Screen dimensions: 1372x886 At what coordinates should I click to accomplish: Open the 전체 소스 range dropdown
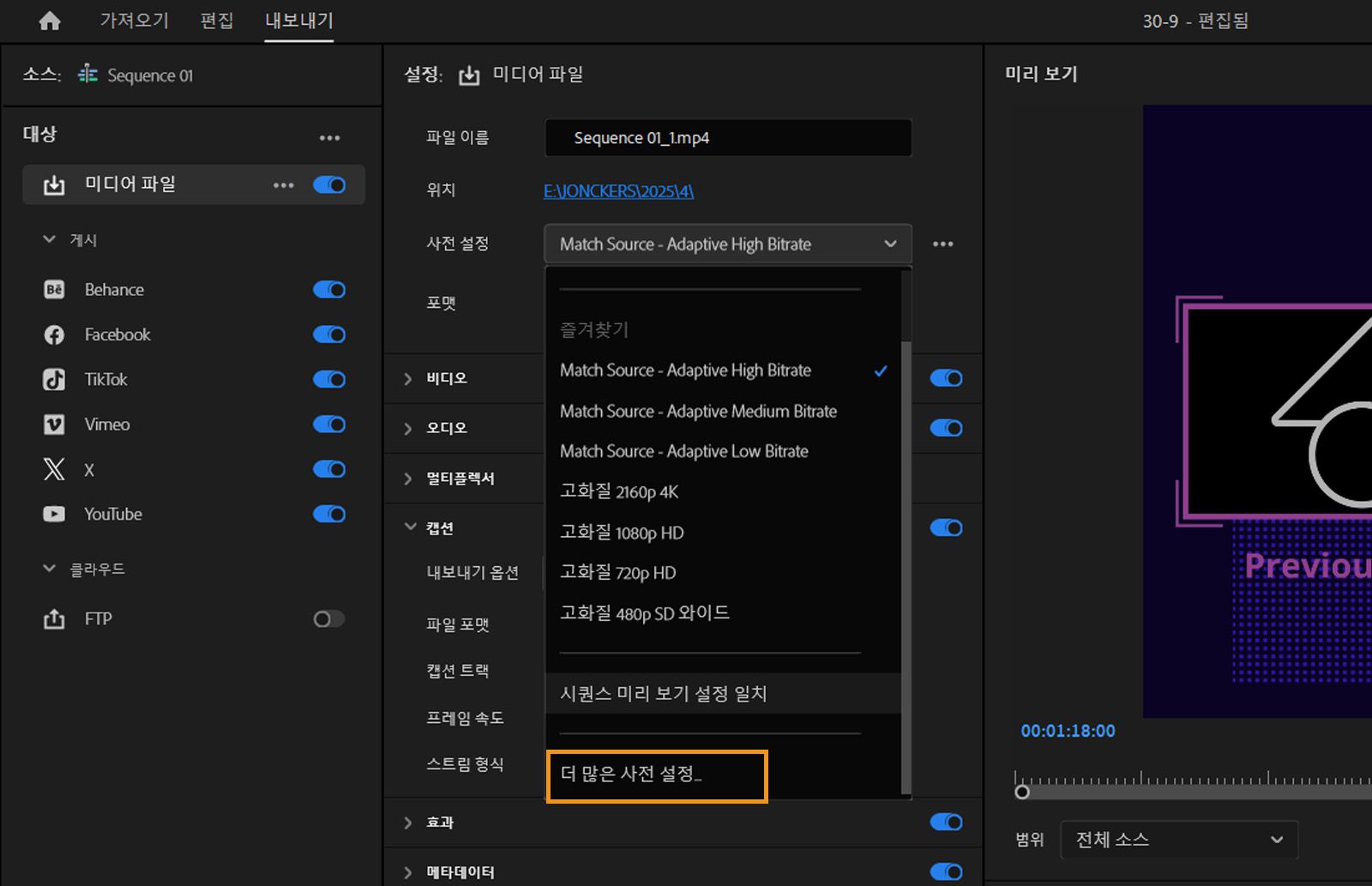click(x=1178, y=840)
